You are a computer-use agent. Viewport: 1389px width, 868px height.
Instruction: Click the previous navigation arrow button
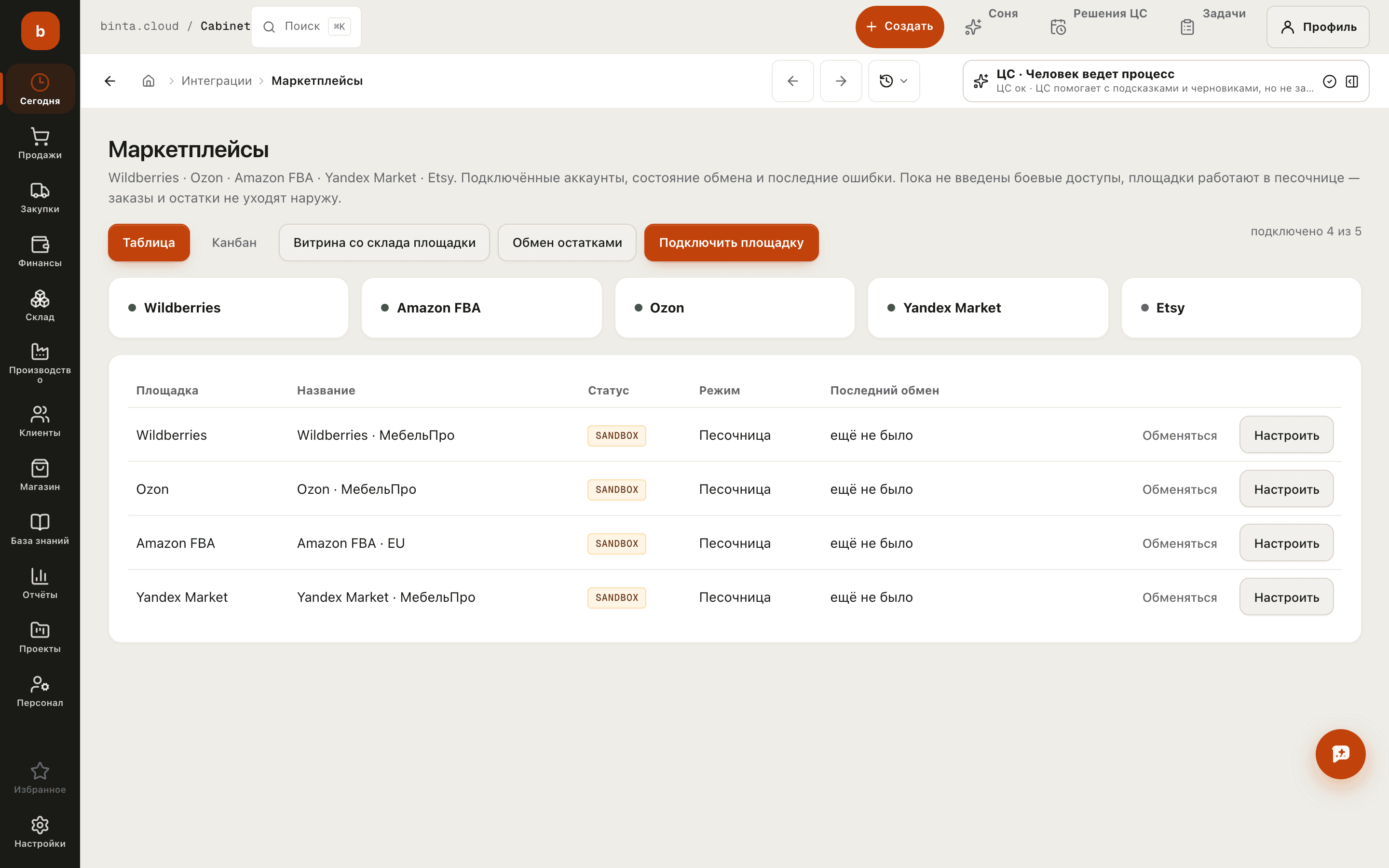793,81
